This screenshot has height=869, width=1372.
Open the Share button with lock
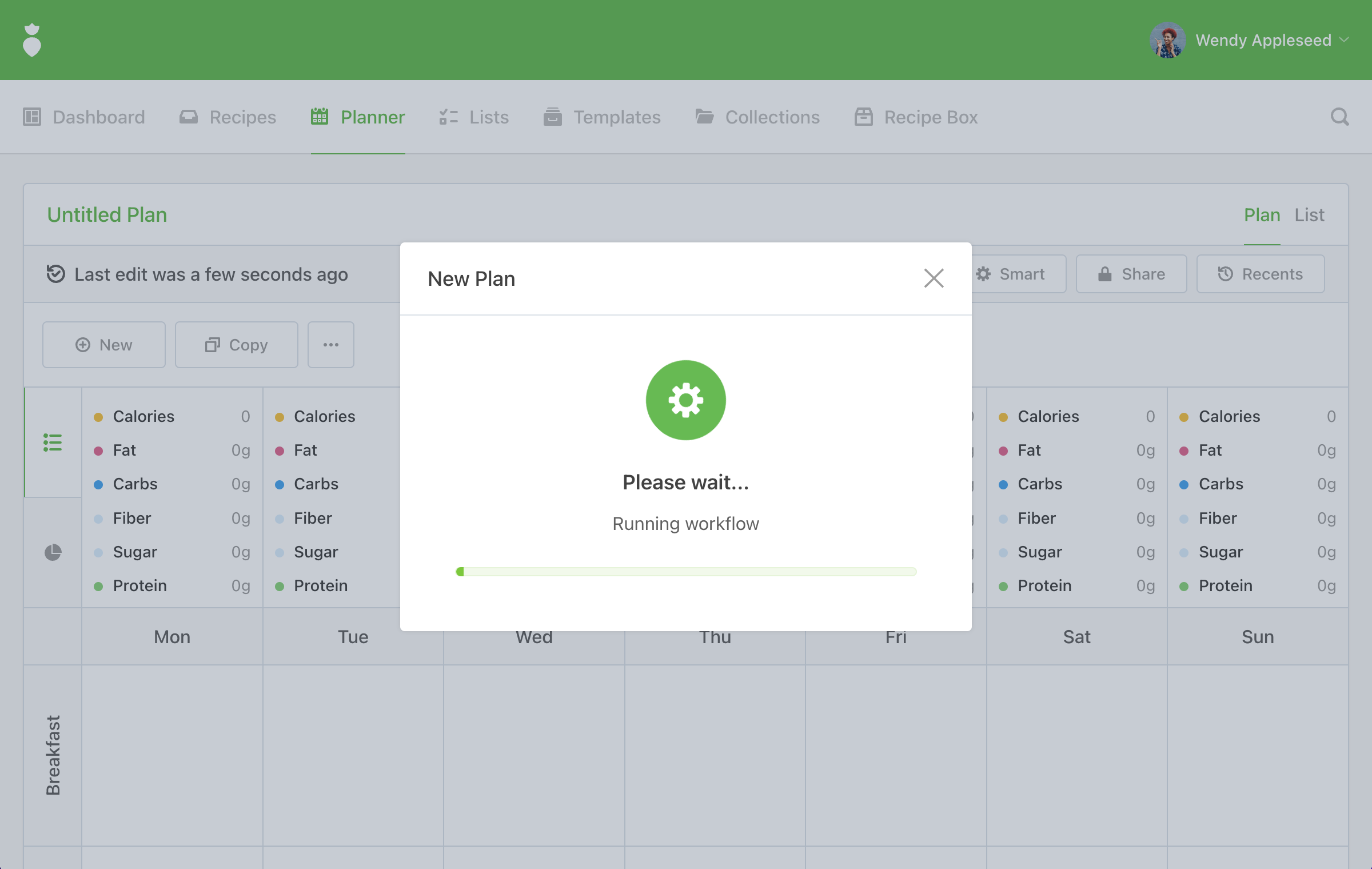coord(1131,274)
